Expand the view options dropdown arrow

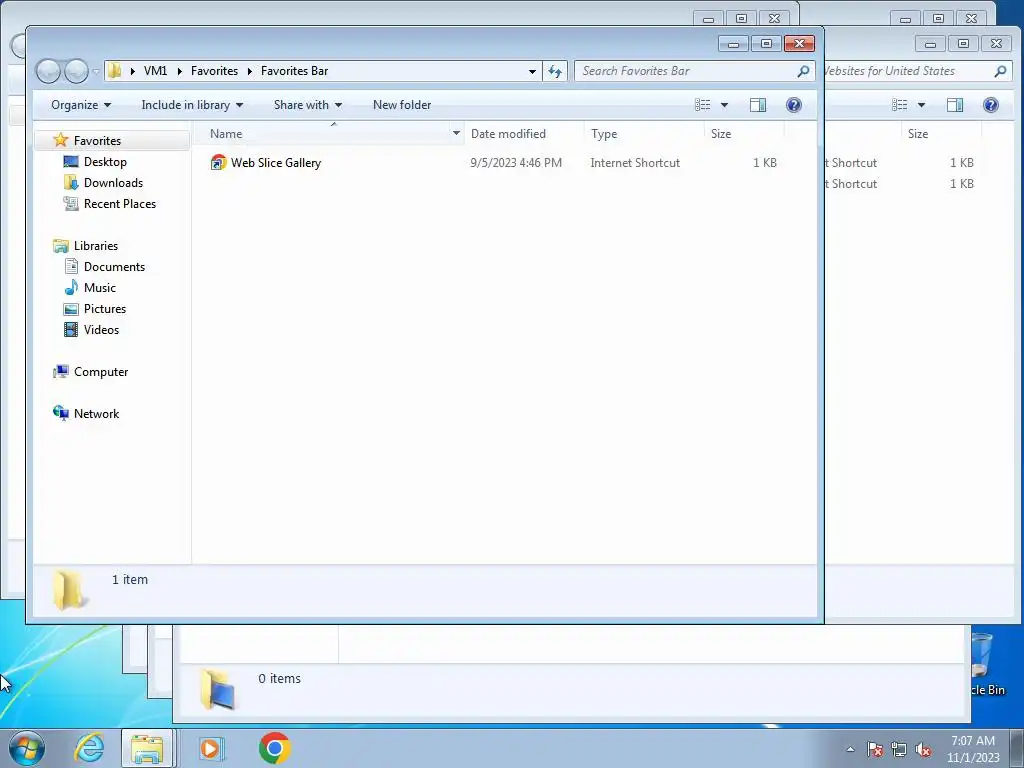pyautogui.click(x=724, y=105)
